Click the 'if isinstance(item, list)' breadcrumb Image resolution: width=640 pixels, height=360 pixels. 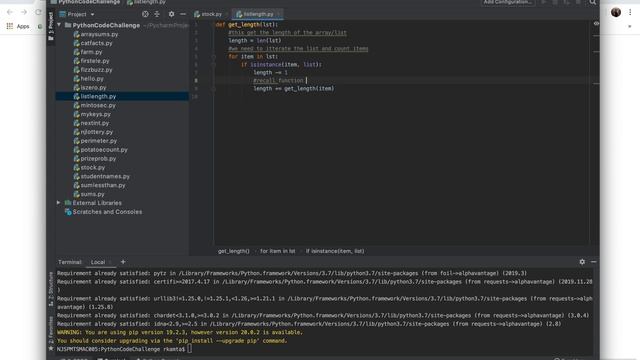(335, 251)
